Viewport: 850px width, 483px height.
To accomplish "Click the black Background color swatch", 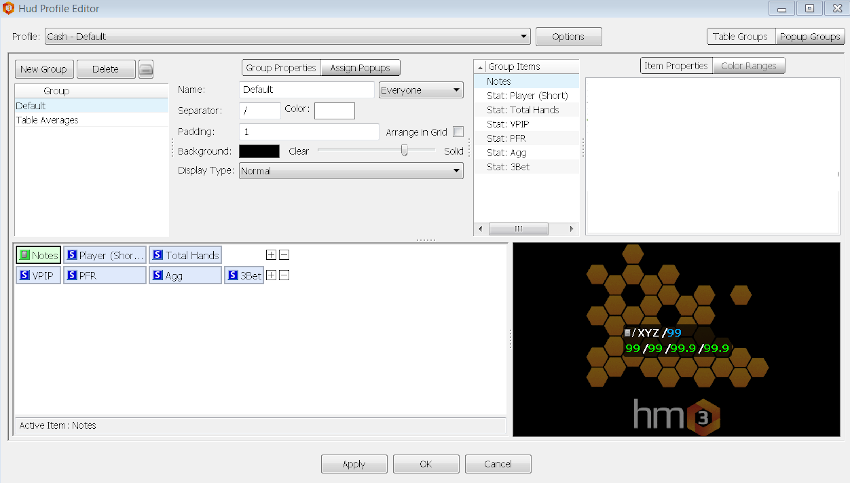I will [x=259, y=151].
